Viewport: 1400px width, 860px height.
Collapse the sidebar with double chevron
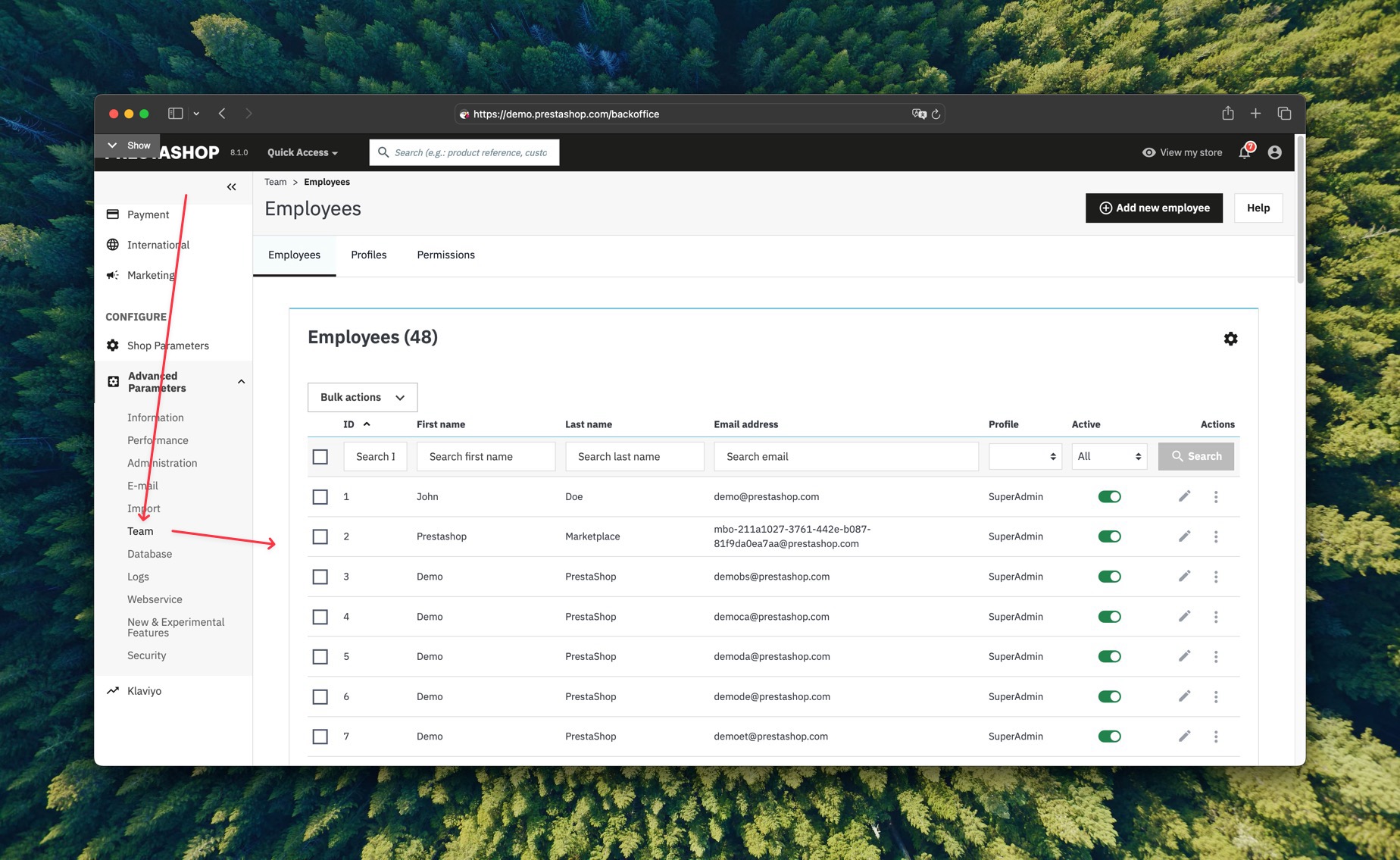pyautogui.click(x=232, y=187)
